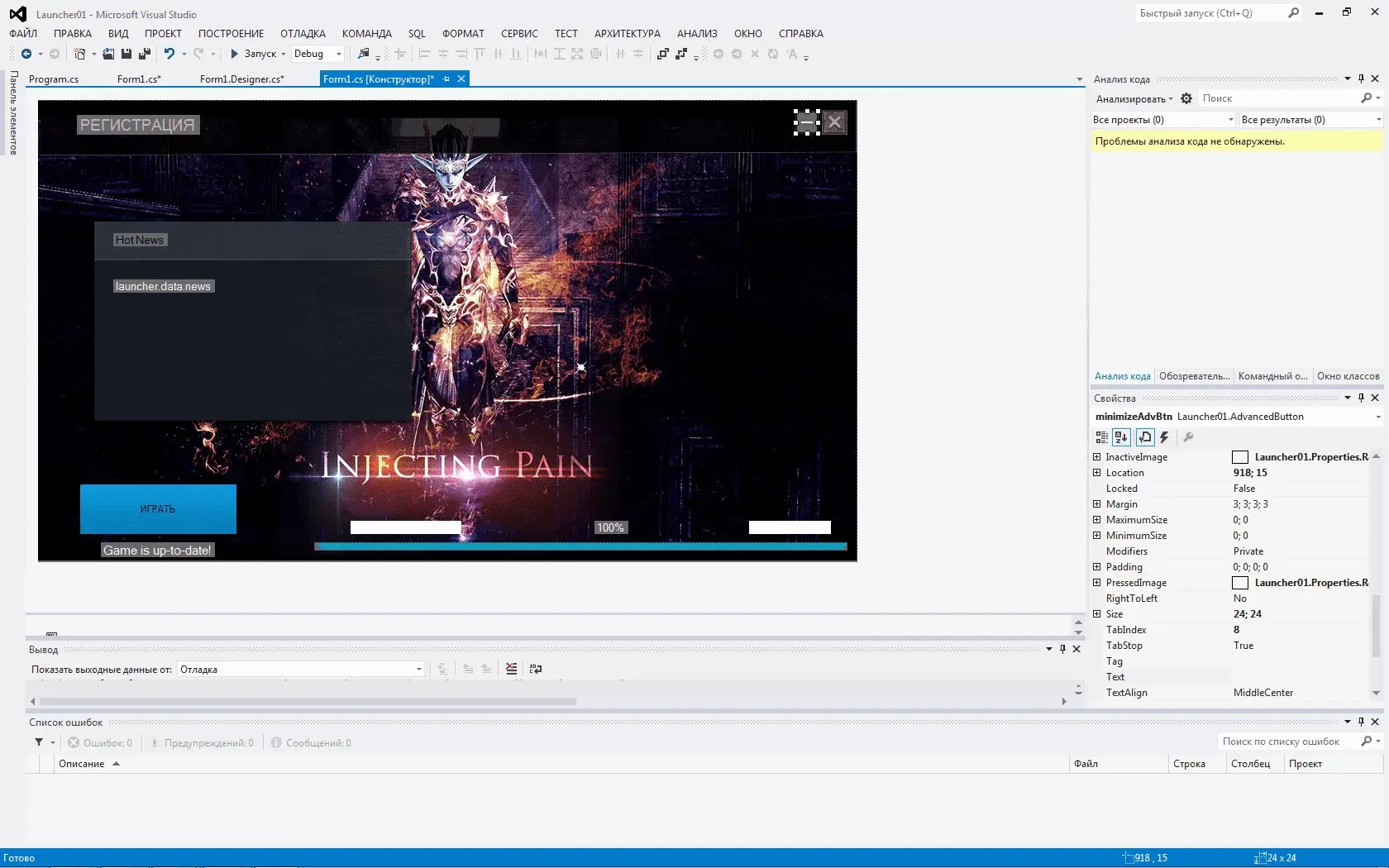
Task: Select the minimize button on the designed form
Action: [x=807, y=122]
